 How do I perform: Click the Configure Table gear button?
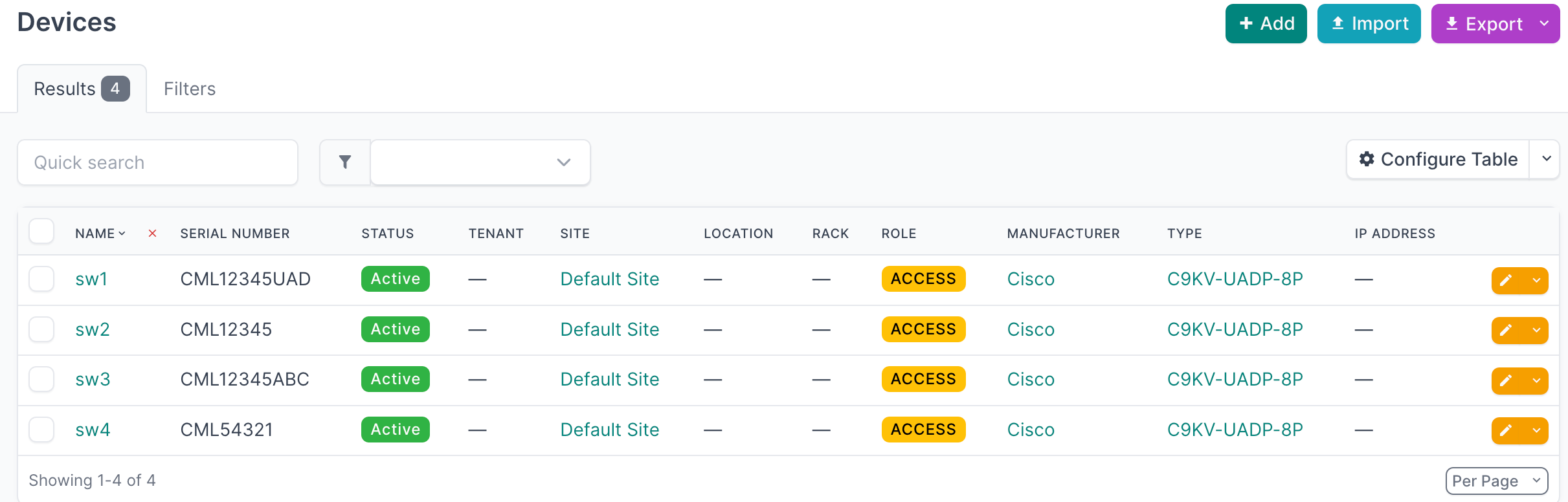(1438, 159)
